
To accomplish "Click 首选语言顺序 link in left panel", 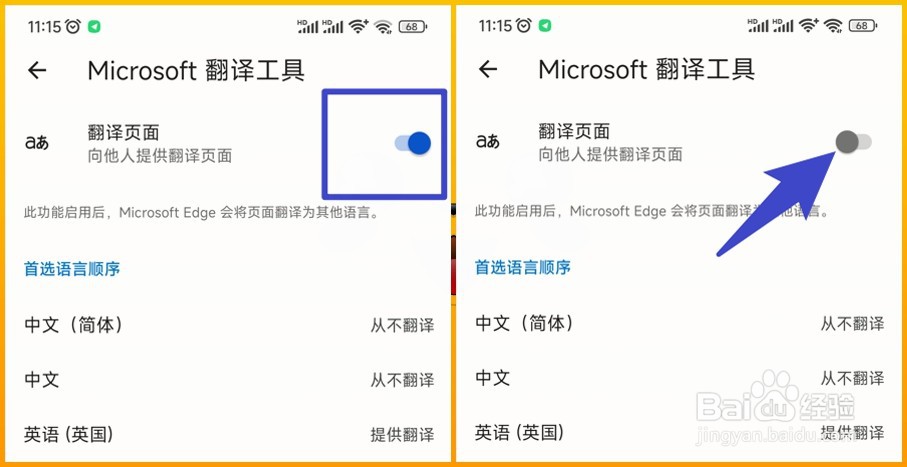I will point(72,269).
